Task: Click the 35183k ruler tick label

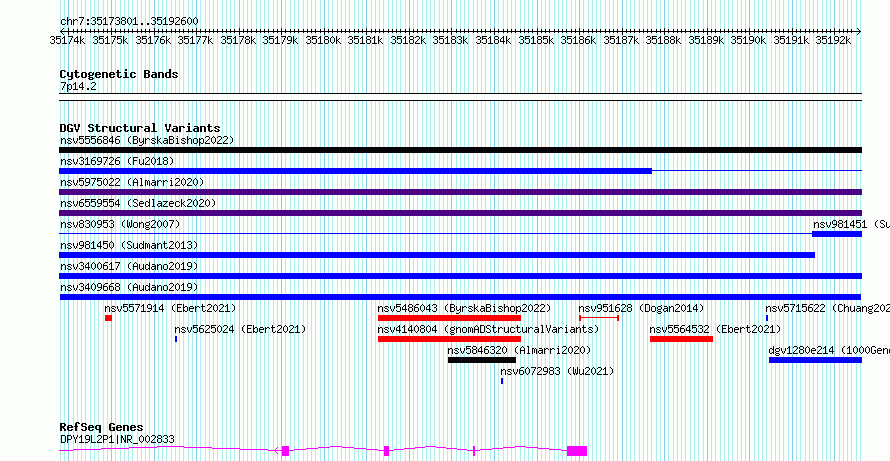Action: tap(450, 40)
